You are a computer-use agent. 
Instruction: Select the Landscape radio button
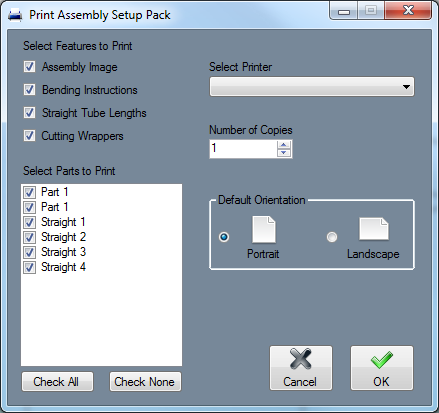pos(332,237)
